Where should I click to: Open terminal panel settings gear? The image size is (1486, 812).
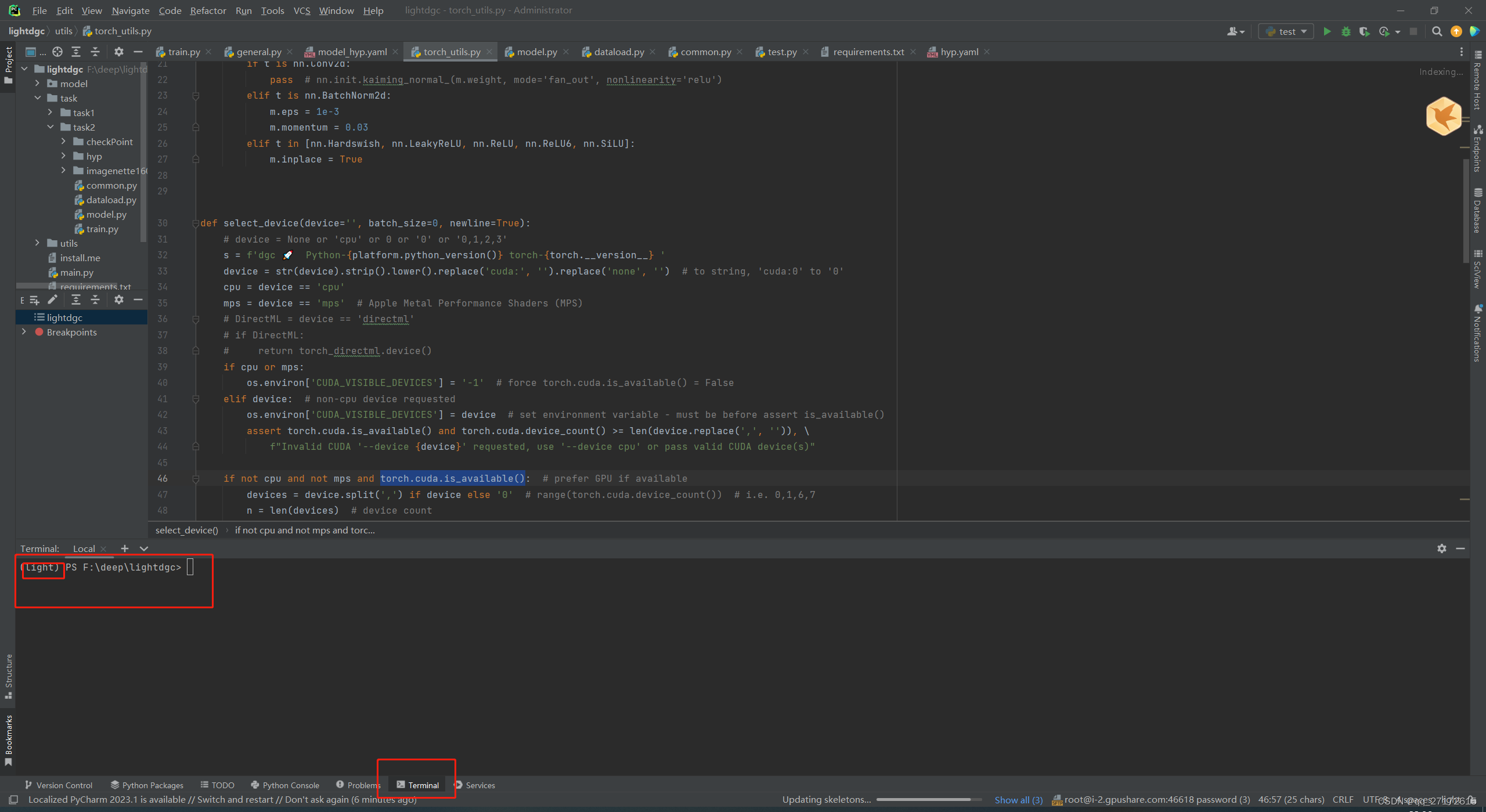click(x=1441, y=548)
